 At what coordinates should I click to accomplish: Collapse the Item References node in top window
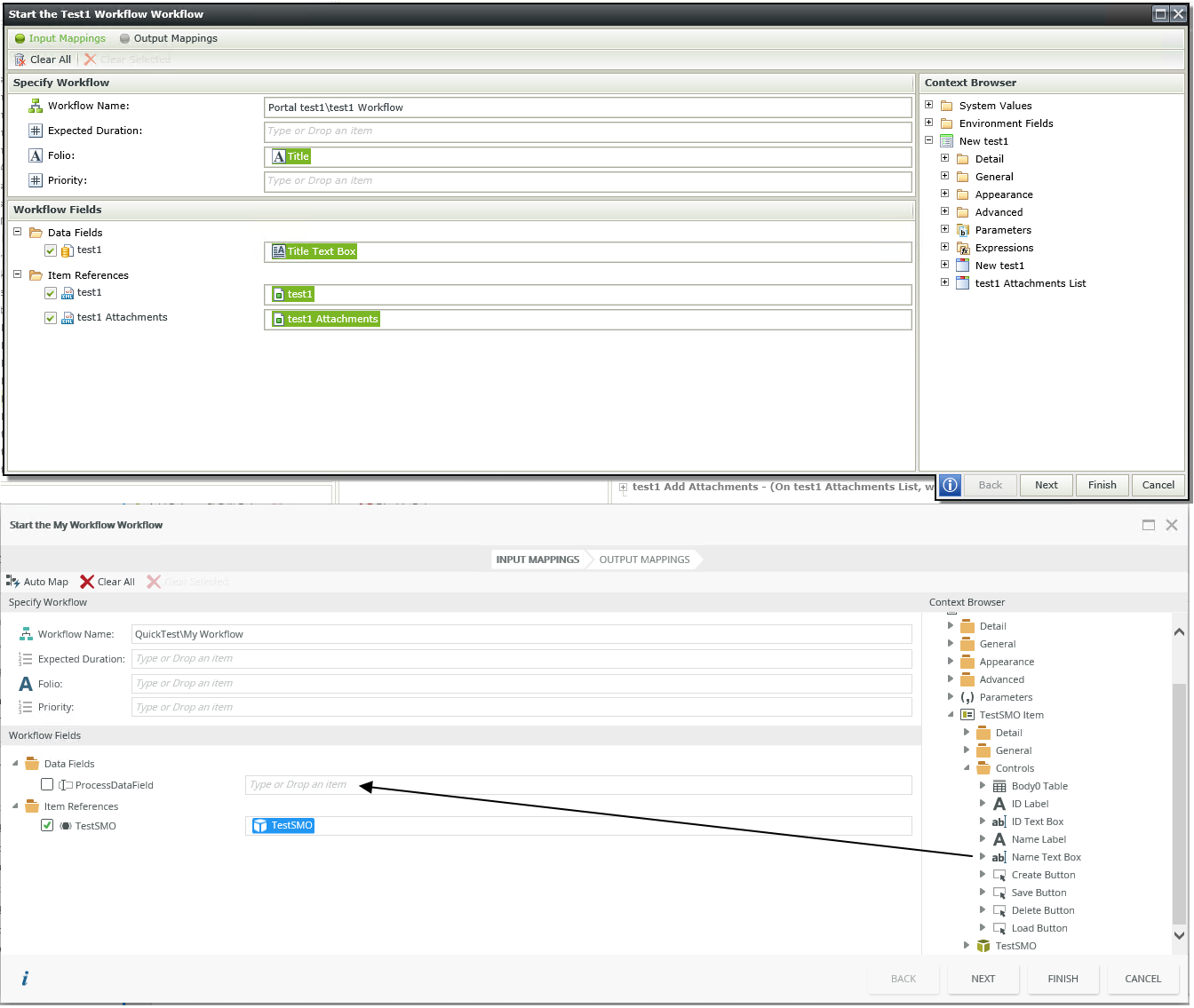[17, 274]
